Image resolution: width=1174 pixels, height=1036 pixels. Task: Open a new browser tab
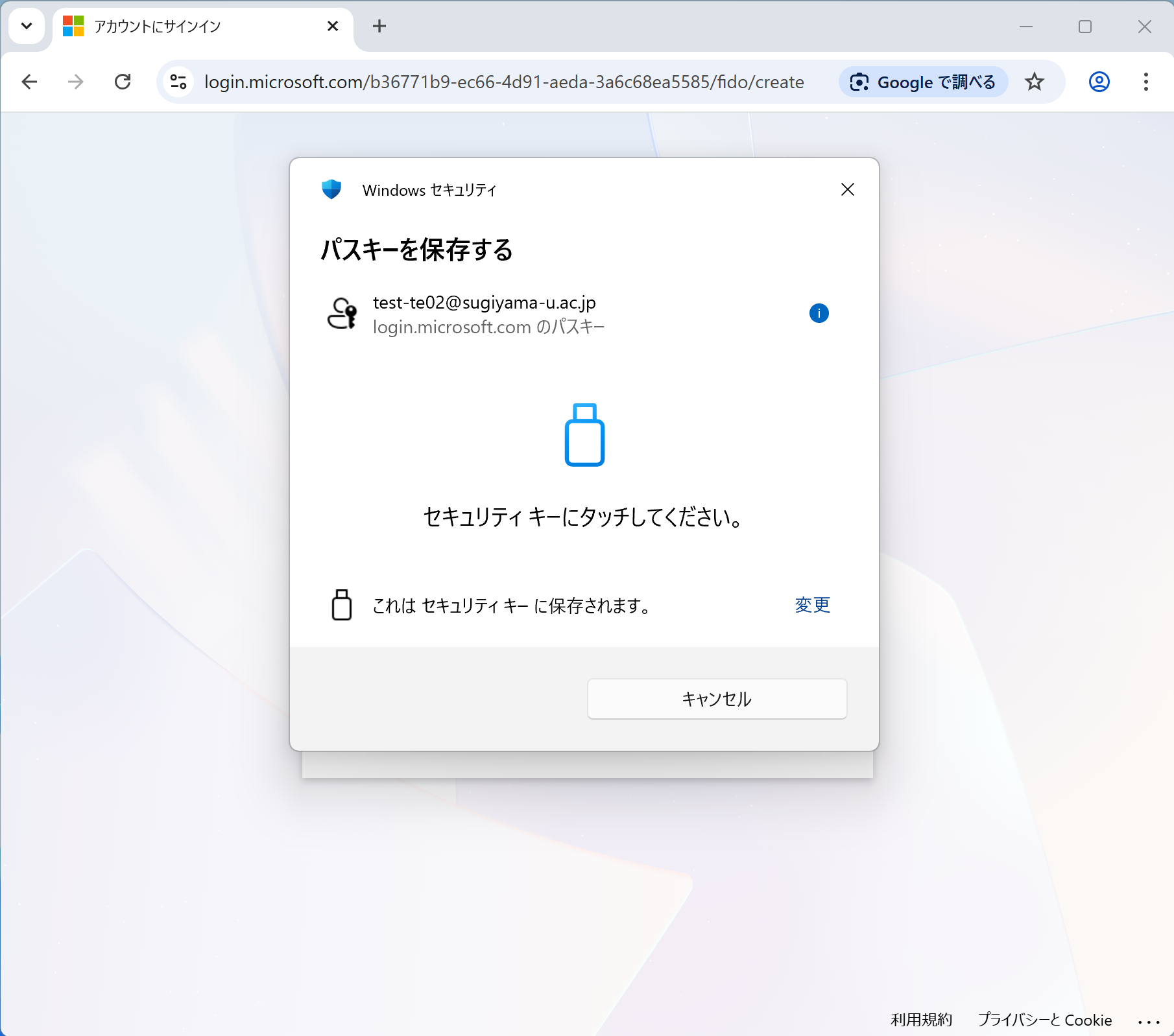[379, 27]
